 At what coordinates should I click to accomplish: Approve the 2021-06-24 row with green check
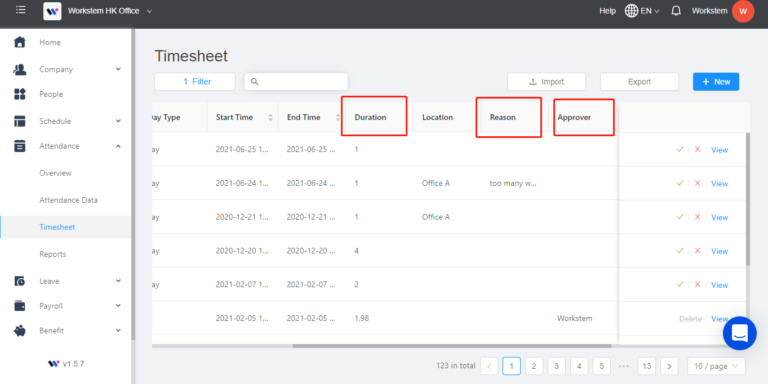[679, 183]
